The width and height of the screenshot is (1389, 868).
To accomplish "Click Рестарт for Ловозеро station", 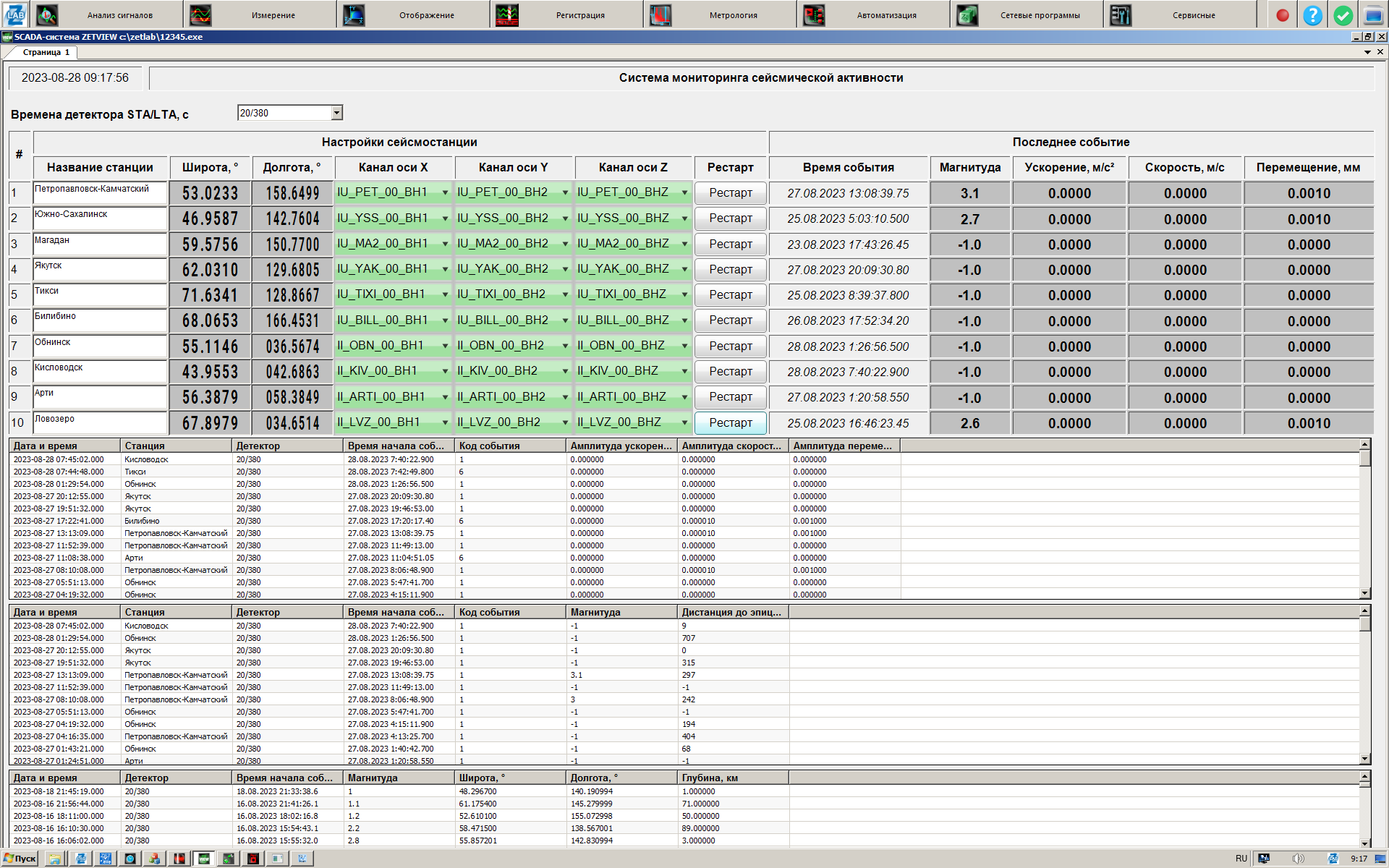I will [730, 422].
